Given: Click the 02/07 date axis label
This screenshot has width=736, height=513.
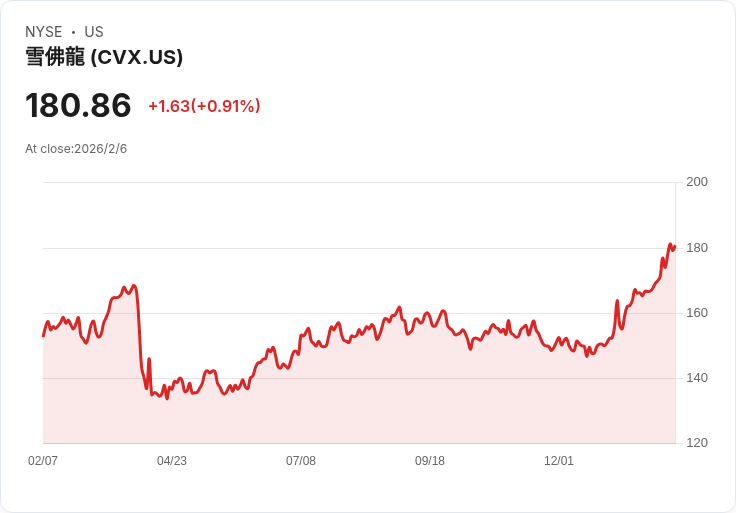Looking at the screenshot, I should pyautogui.click(x=43, y=461).
